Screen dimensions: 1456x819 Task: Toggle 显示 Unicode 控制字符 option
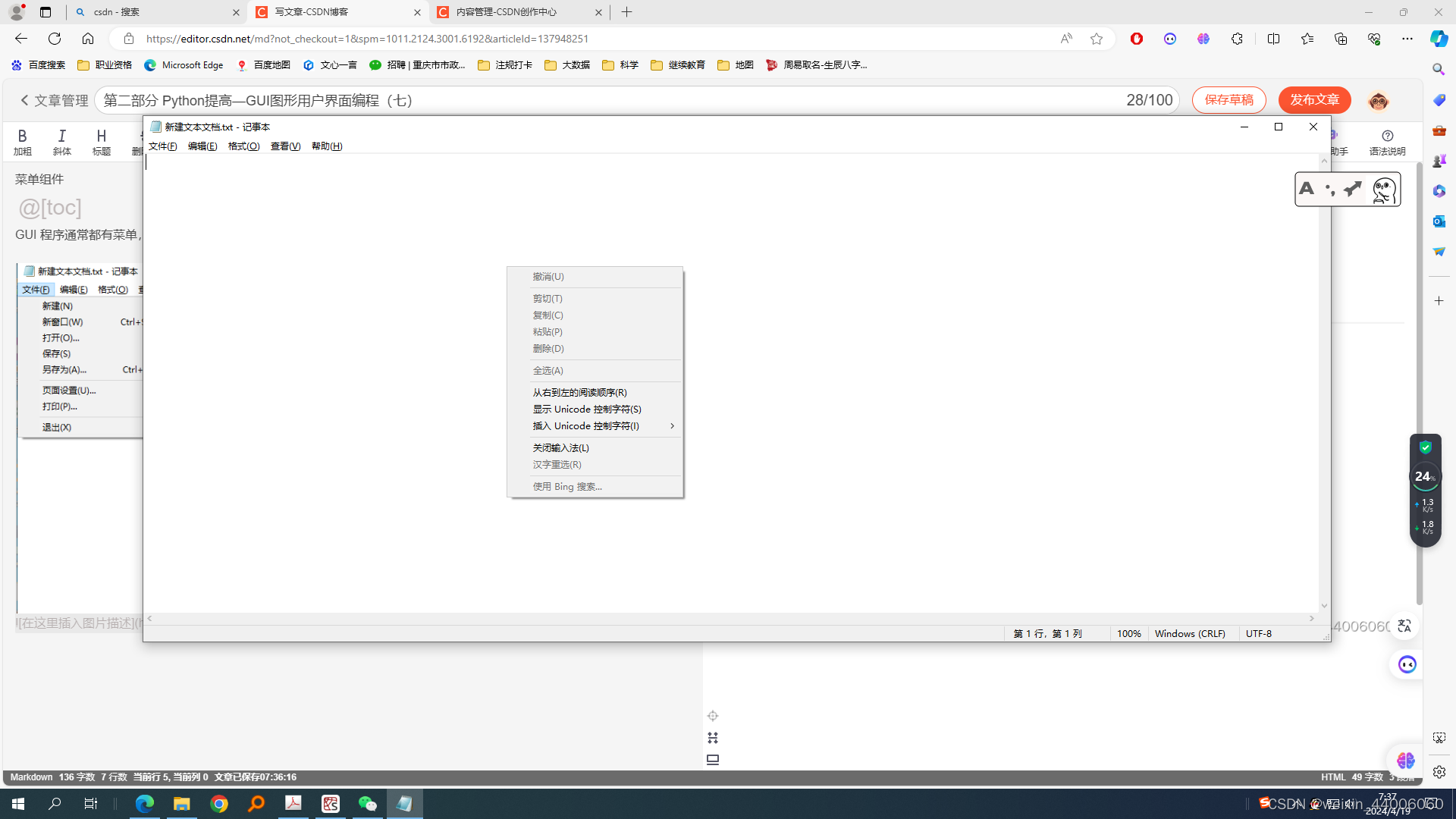(586, 409)
